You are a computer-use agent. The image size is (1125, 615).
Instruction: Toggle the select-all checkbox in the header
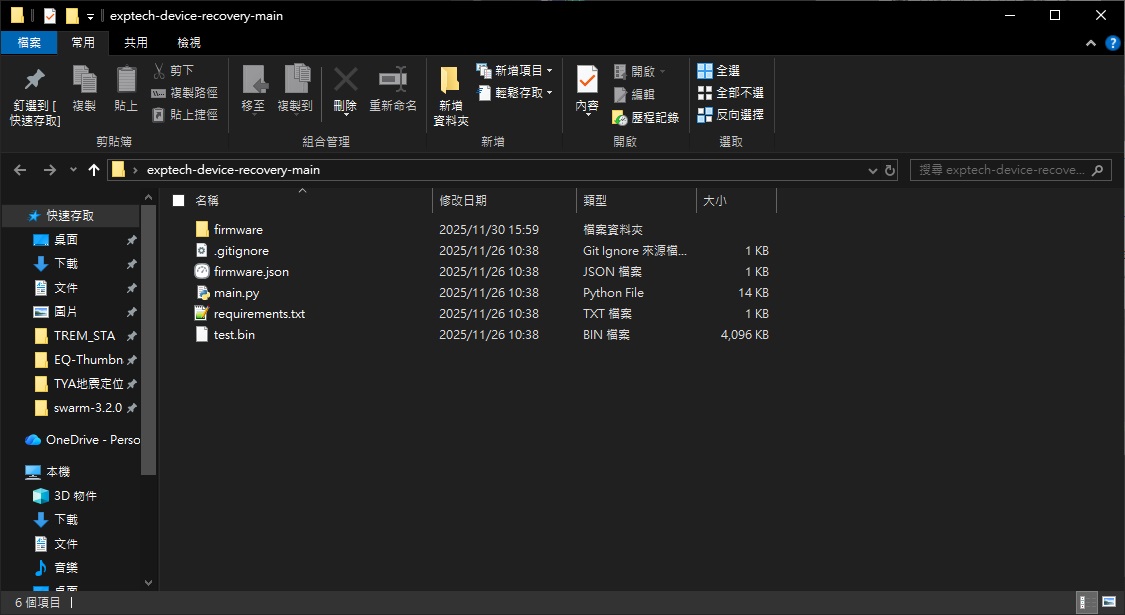click(179, 201)
